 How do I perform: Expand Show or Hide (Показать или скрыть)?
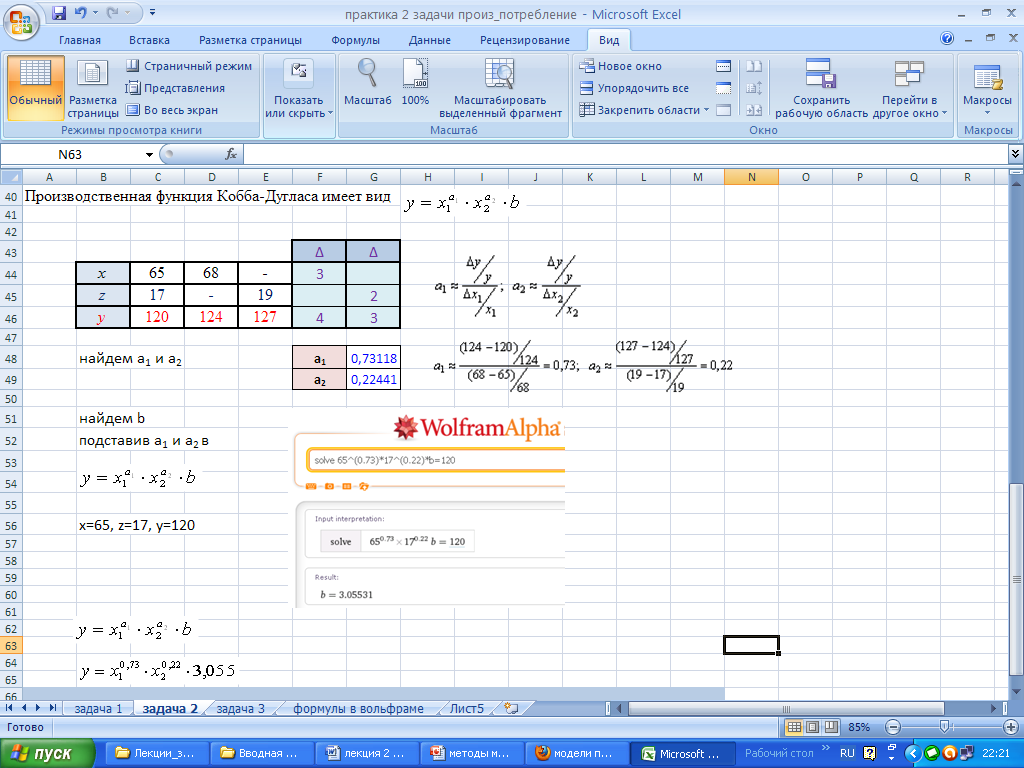(x=299, y=88)
